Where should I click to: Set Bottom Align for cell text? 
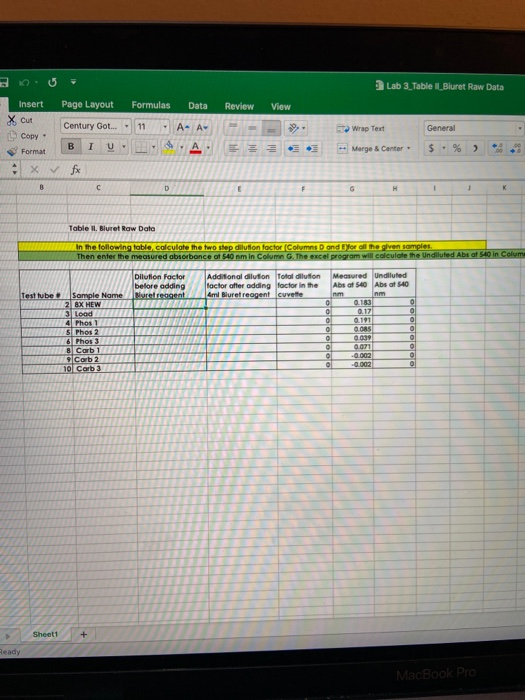273,129
